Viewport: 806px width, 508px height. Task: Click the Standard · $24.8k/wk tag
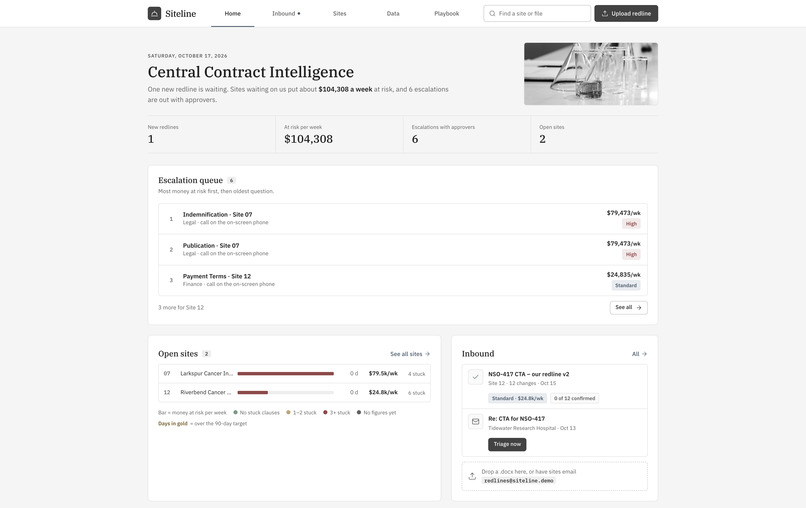point(517,398)
